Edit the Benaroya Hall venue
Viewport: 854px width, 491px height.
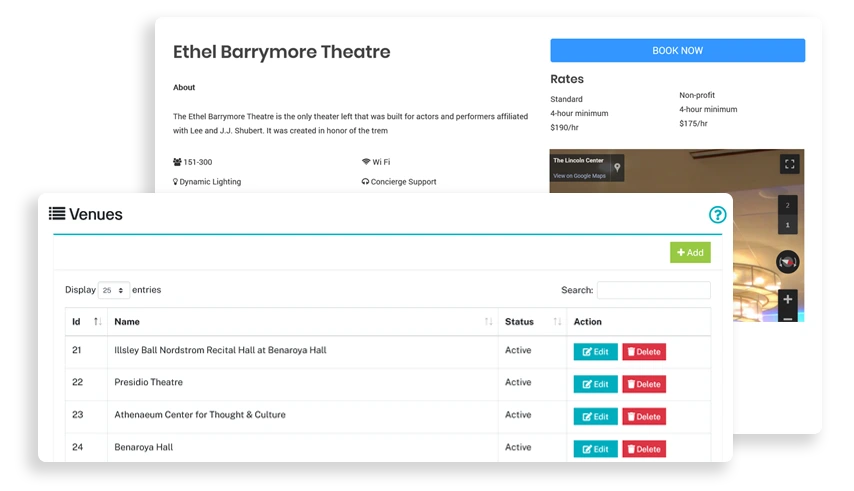tap(595, 449)
